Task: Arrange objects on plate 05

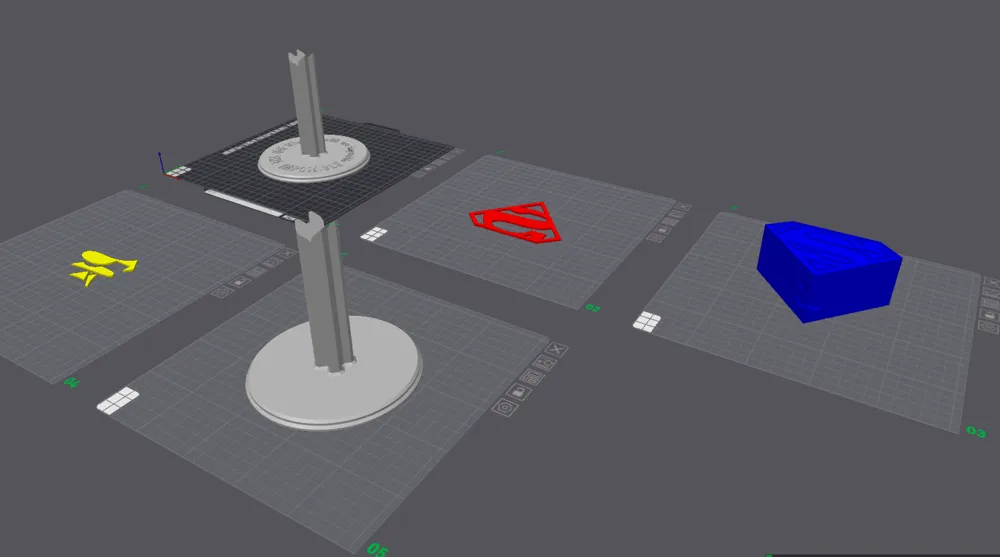Action: [x=531, y=377]
